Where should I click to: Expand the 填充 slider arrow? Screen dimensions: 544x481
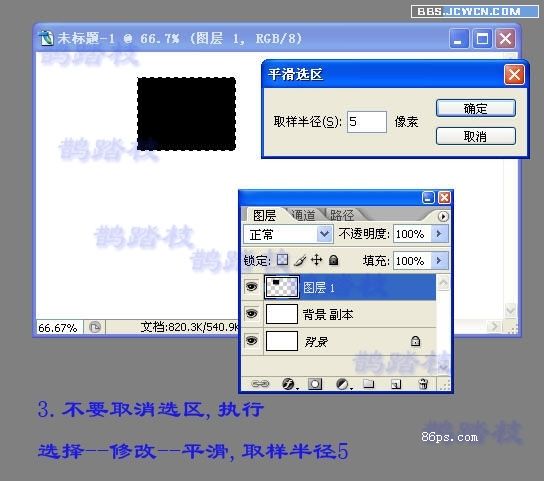tap(439, 261)
